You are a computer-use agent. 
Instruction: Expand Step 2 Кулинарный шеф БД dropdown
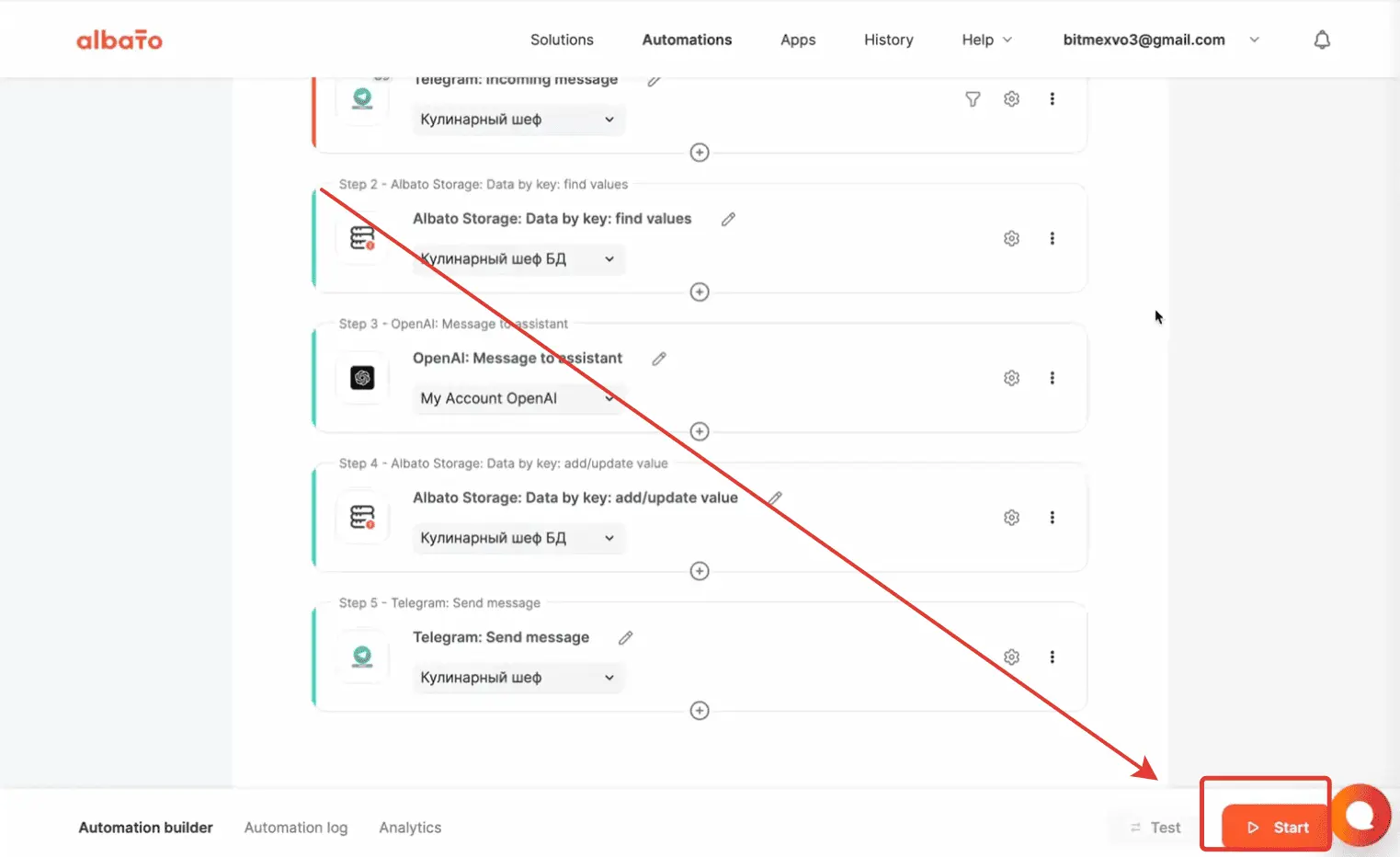[x=518, y=259]
